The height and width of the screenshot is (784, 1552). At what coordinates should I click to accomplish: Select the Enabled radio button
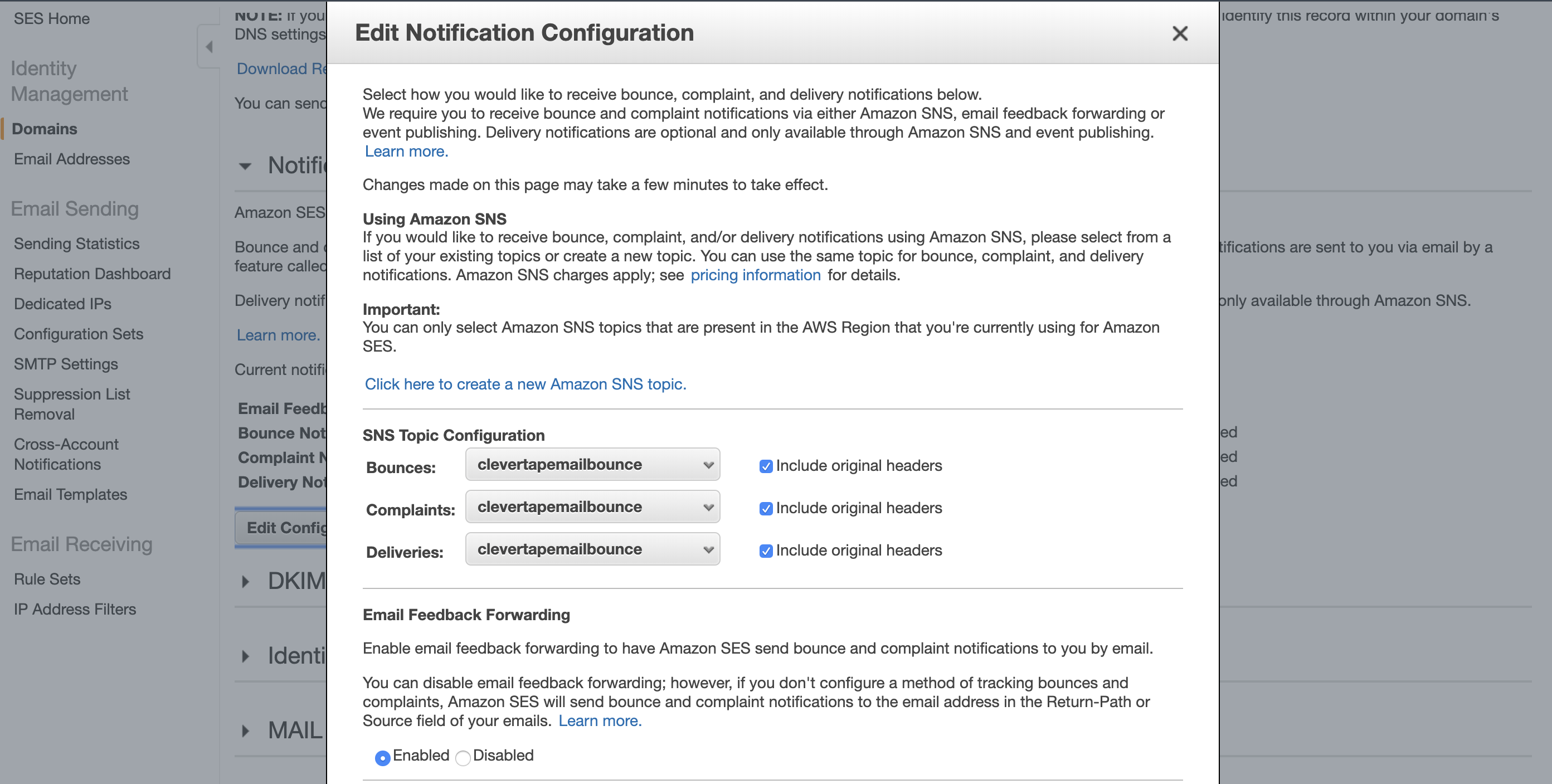pos(382,757)
